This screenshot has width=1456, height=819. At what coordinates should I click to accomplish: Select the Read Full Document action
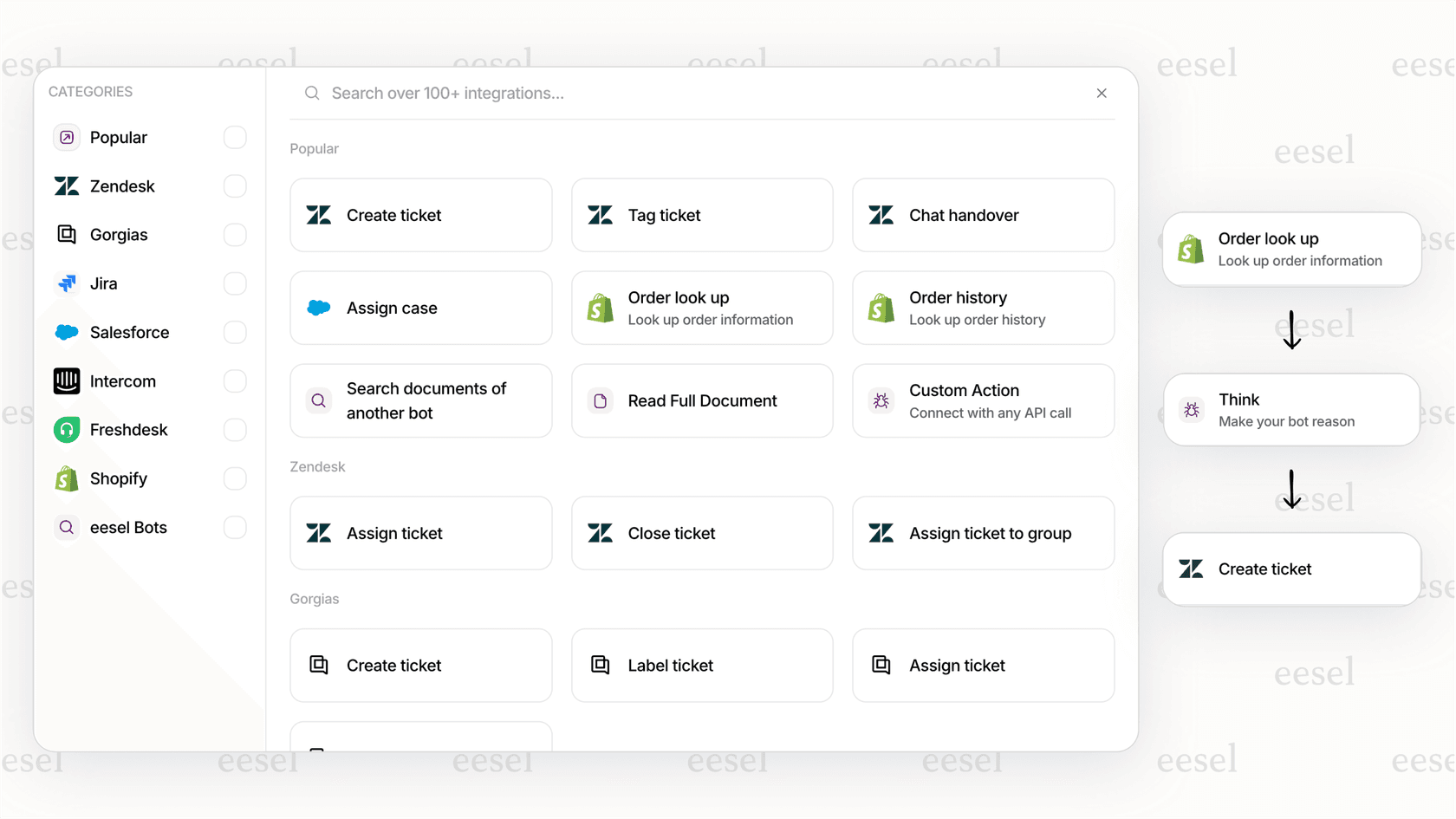point(702,400)
